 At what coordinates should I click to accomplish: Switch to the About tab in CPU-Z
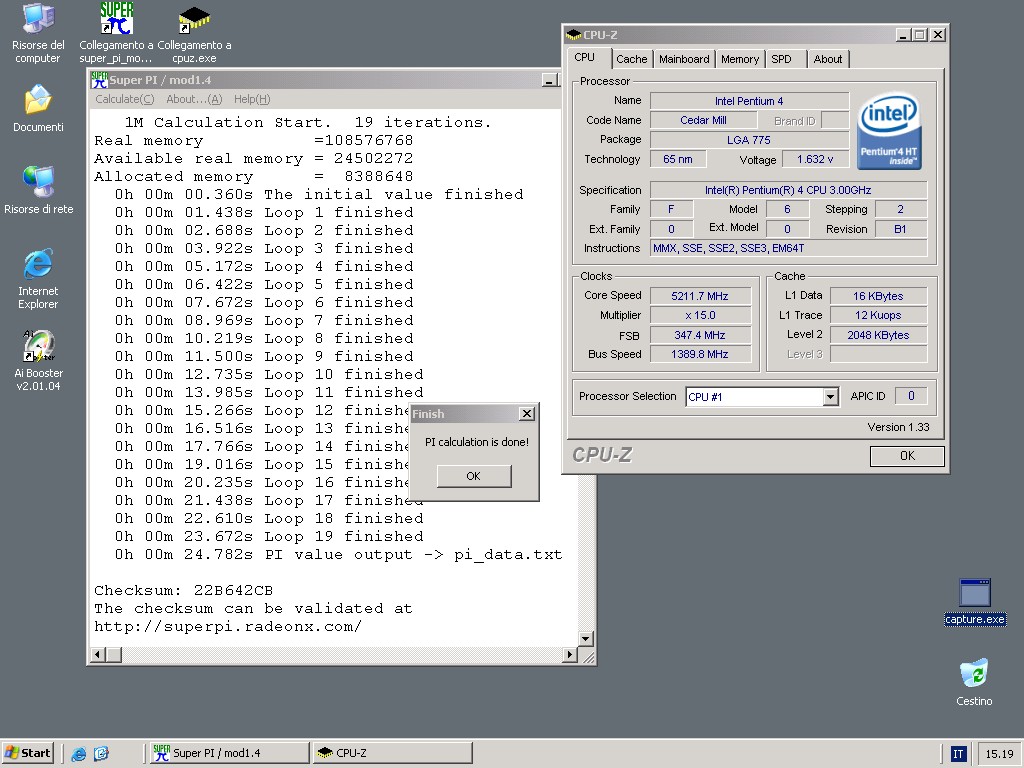pyautogui.click(x=827, y=59)
